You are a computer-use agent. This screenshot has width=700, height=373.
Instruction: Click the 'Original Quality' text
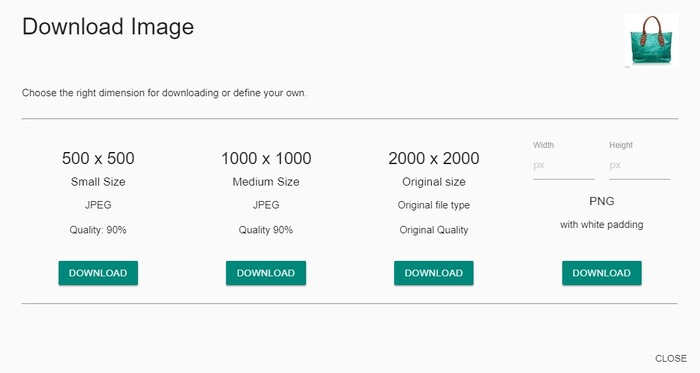coord(434,230)
